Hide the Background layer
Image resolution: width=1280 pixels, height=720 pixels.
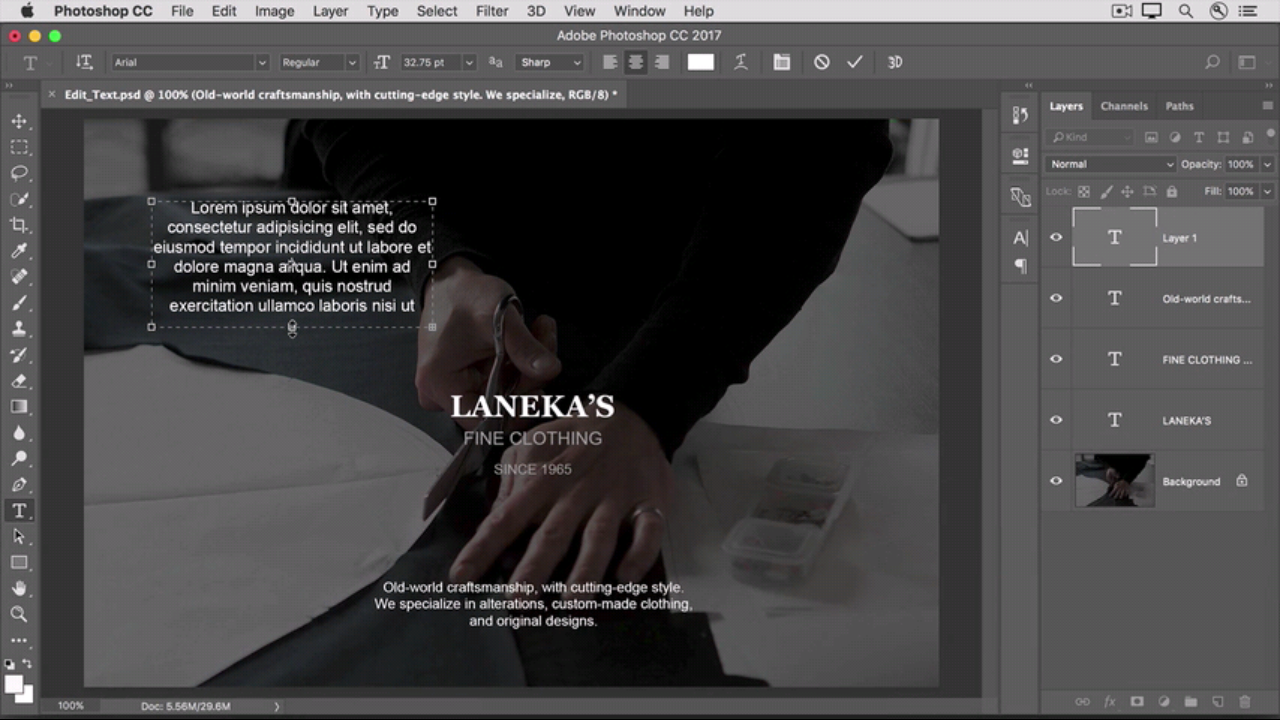(x=1056, y=481)
